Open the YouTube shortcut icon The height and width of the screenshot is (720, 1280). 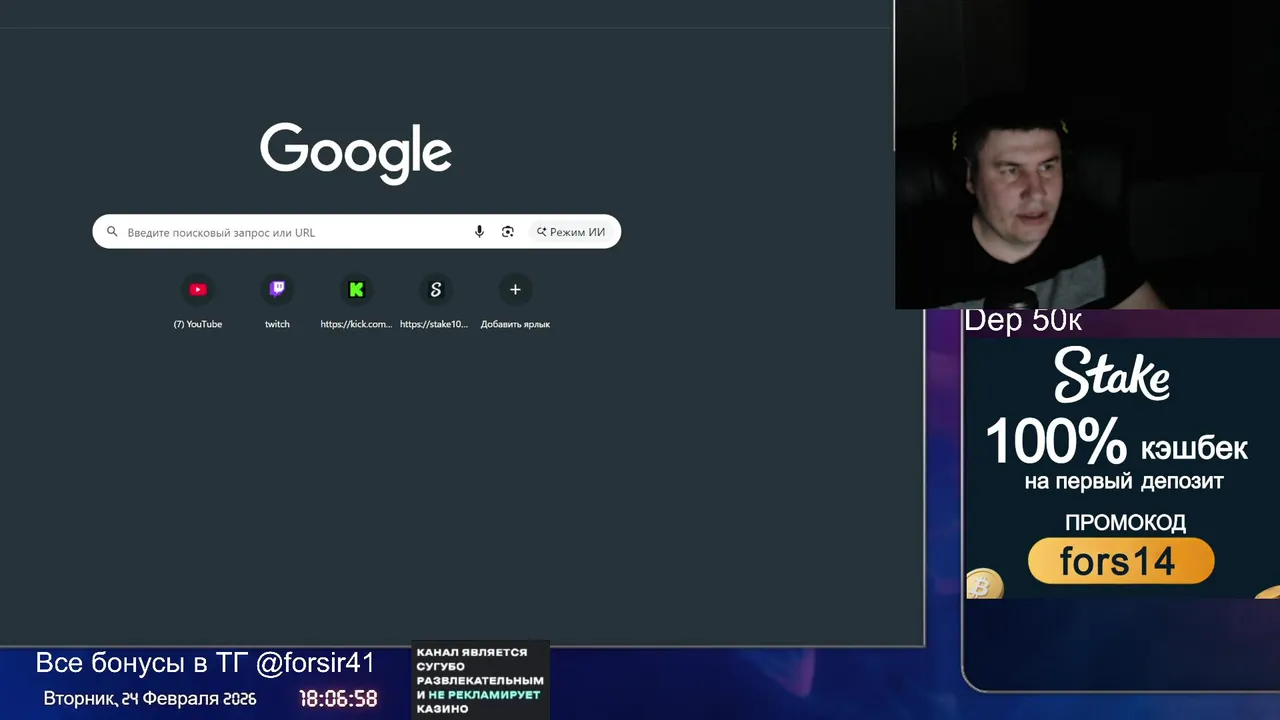pyautogui.click(x=198, y=290)
